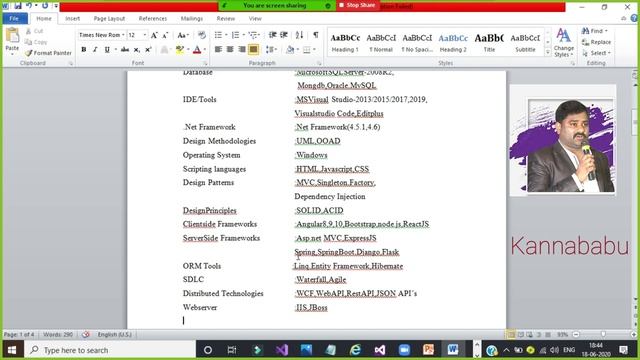640x360 pixels.
Task: Click the Windows taskbar search box
Action: tap(110, 350)
